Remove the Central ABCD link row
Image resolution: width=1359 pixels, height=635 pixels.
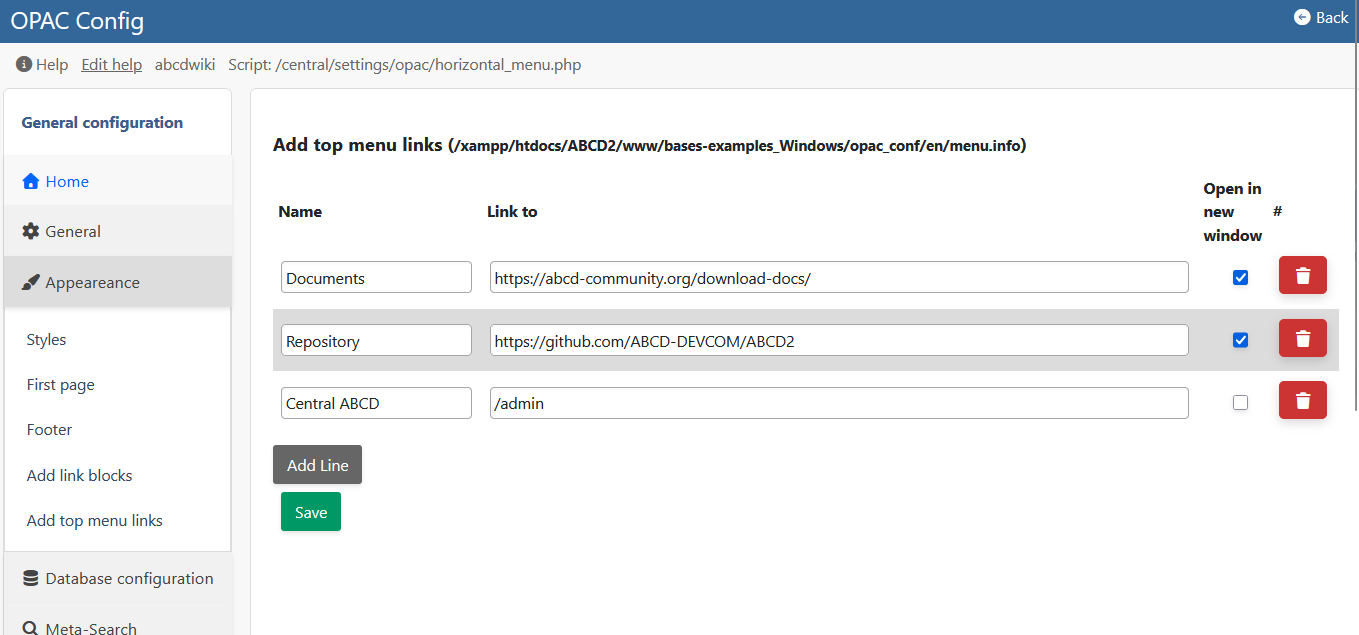point(1302,401)
